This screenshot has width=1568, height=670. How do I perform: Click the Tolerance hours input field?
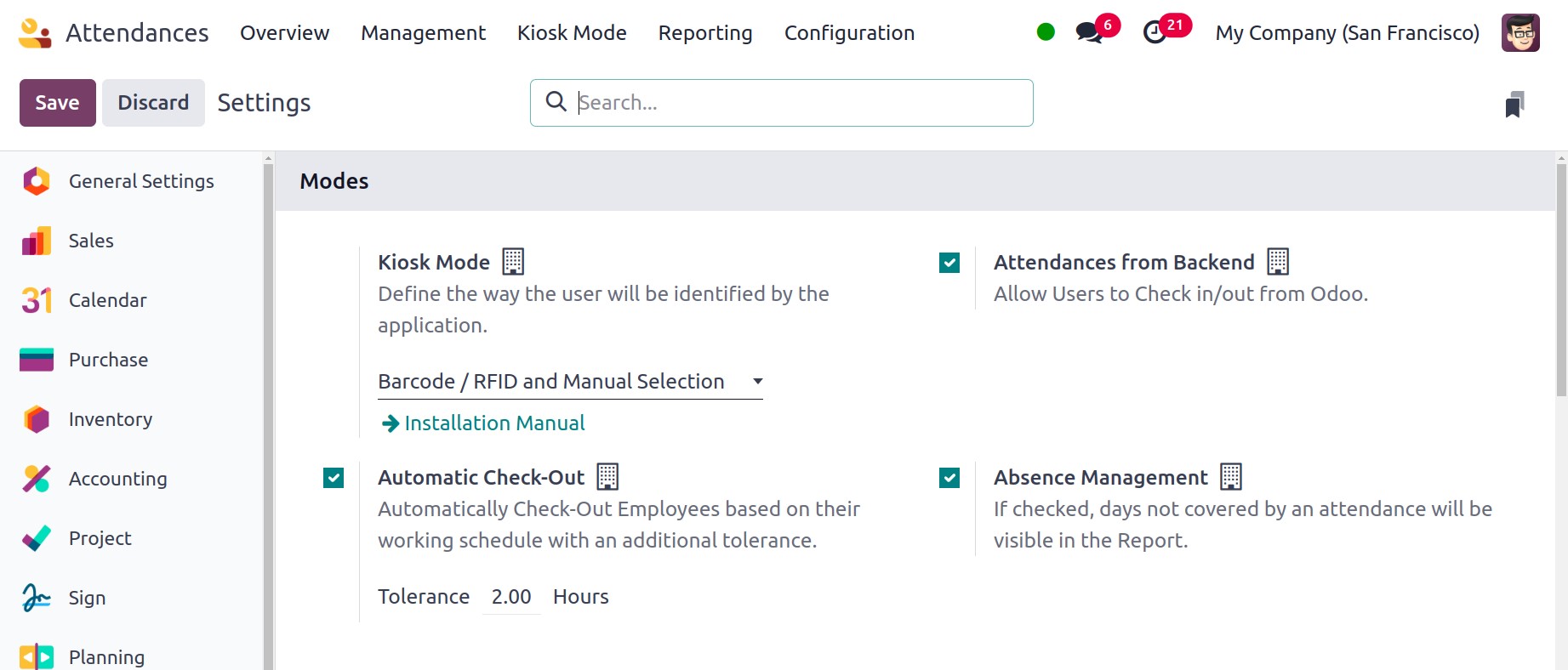[511, 597]
